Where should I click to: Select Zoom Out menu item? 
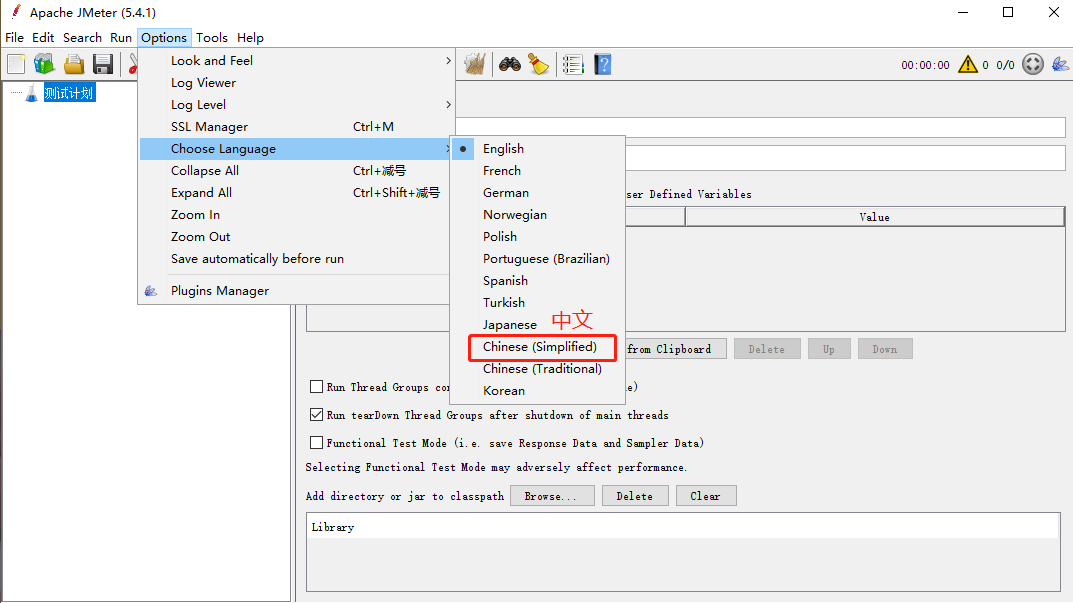point(296,237)
